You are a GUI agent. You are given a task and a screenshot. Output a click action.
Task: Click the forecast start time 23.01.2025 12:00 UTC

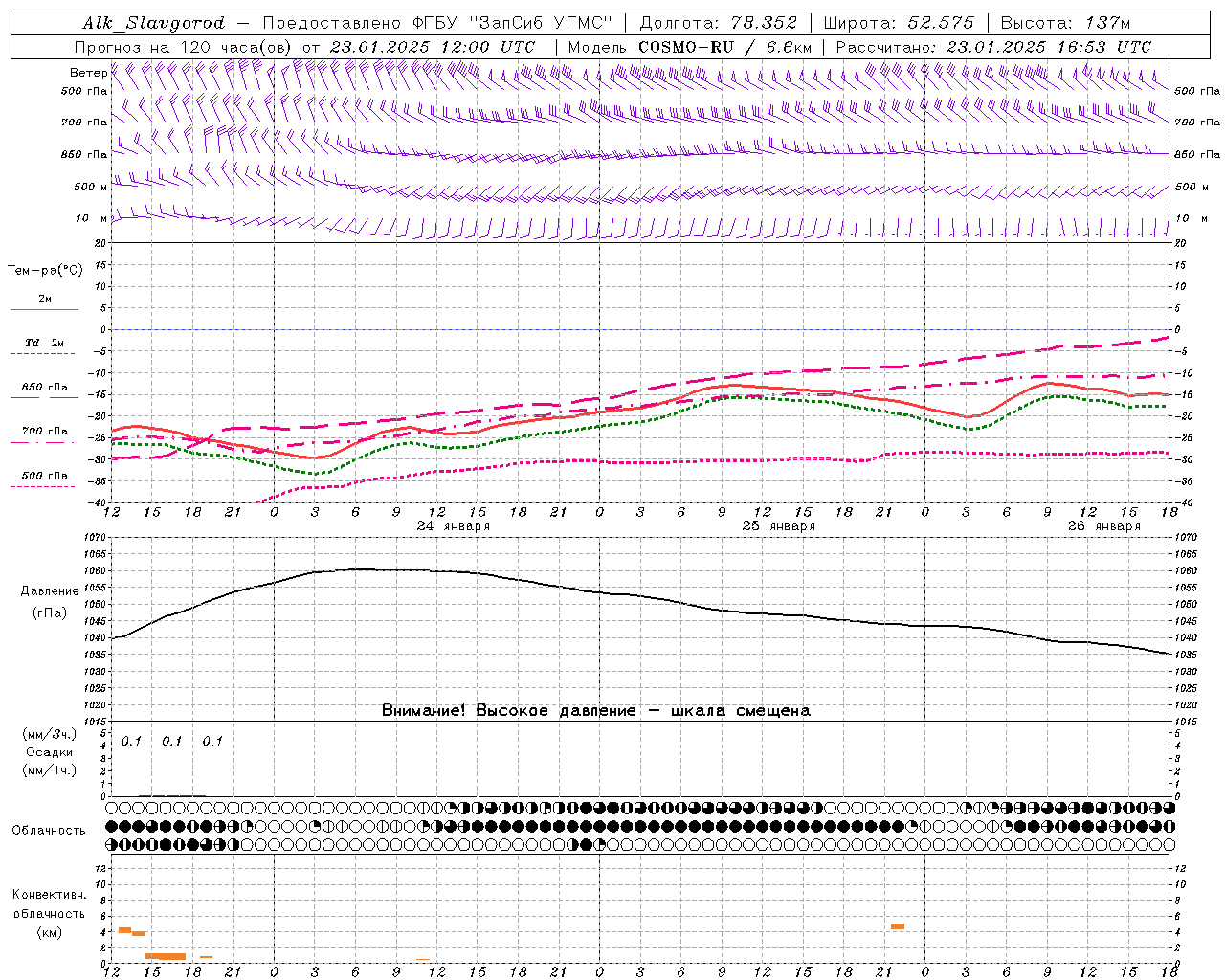point(433,47)
